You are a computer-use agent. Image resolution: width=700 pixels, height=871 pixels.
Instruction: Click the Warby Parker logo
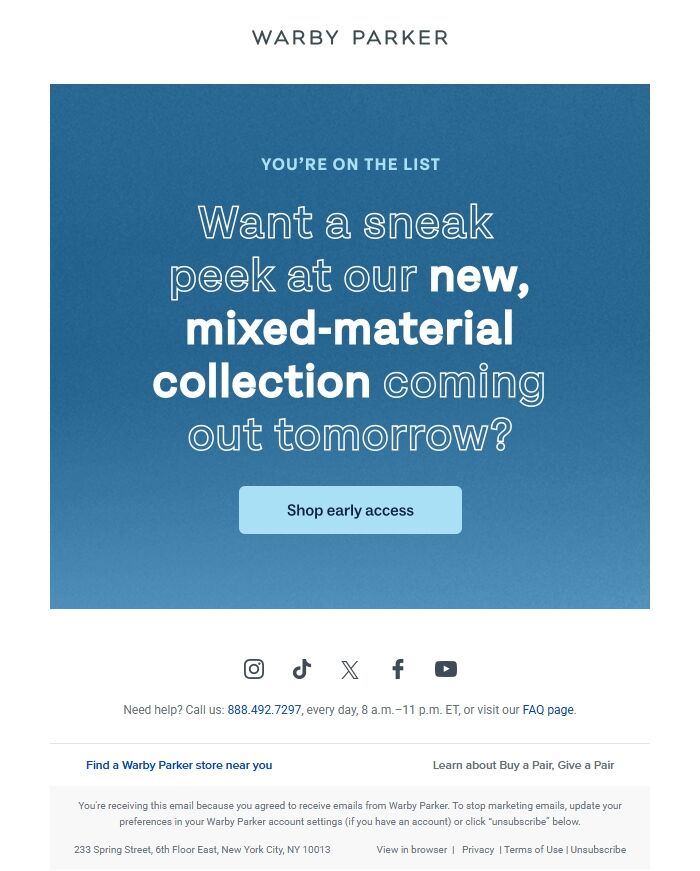tap(350, 37)
